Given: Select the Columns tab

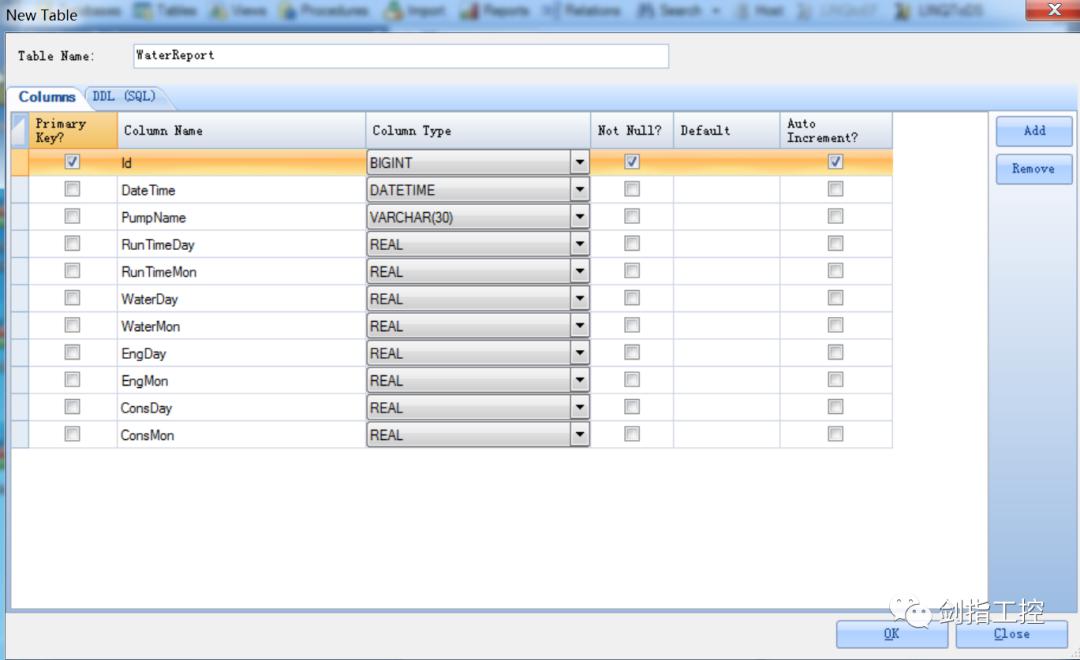Looking at the screenshot, I should point(46,97).
